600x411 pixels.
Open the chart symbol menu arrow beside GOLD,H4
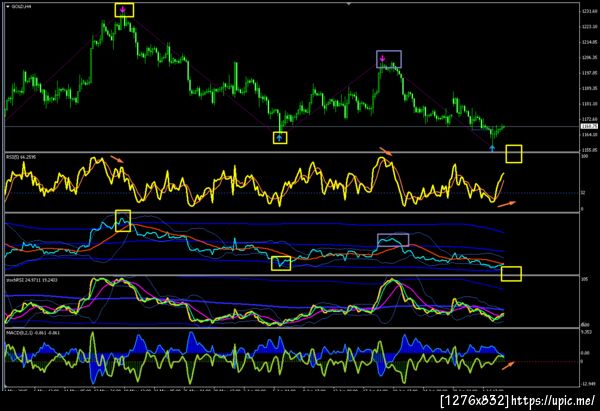[8, 7]
